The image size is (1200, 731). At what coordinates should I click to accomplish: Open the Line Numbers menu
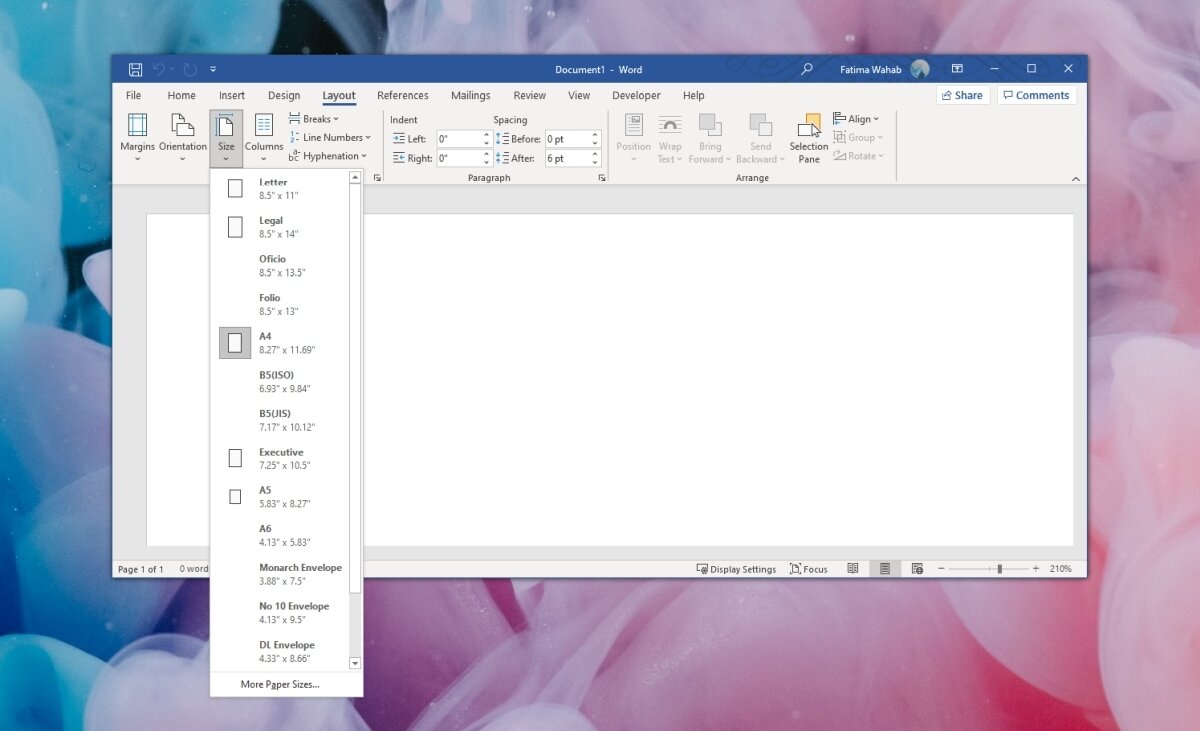point(330,137)
